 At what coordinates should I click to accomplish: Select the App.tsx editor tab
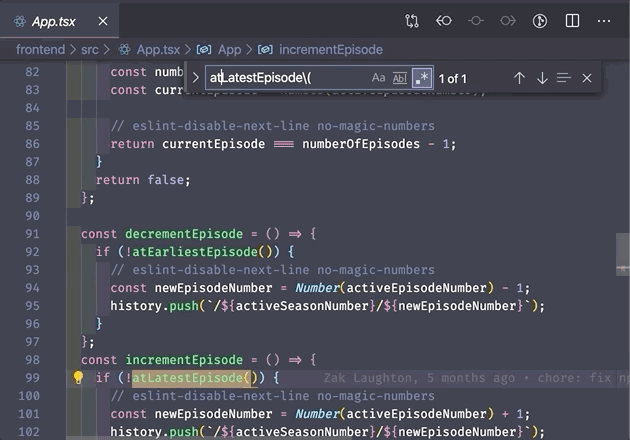(x=59, y=21)
